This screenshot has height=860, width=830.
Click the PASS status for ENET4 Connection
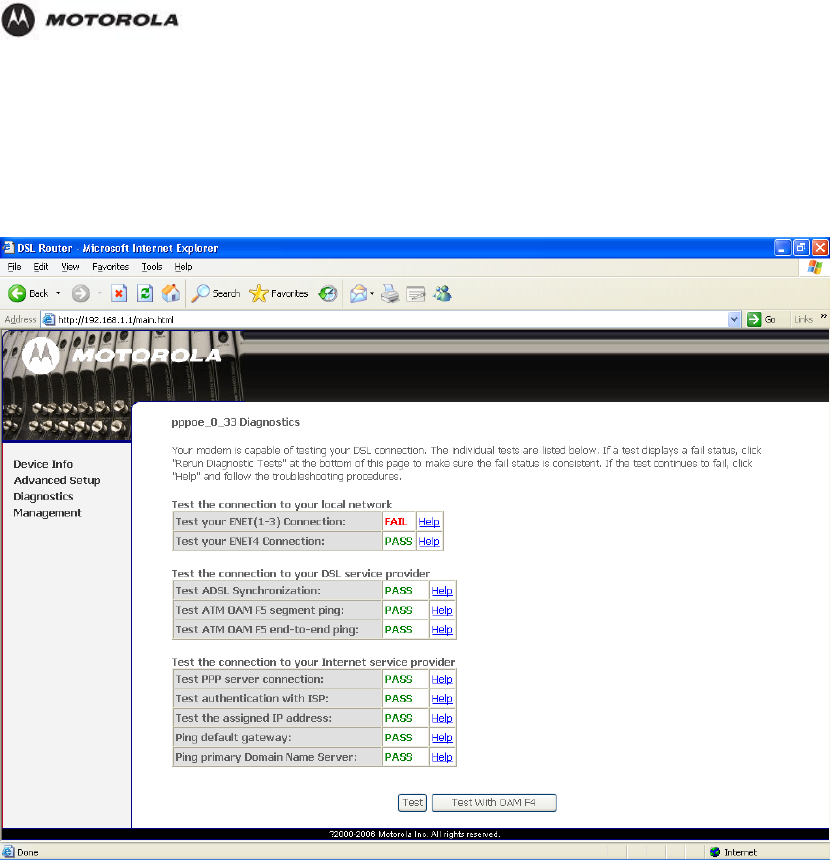398,541
